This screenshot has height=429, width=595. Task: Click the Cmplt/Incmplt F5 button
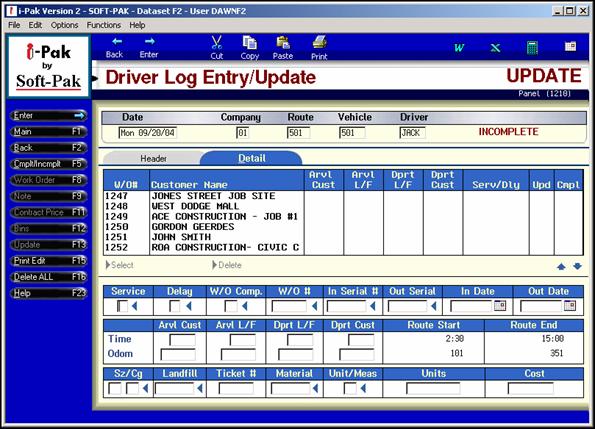click(49, 164)
